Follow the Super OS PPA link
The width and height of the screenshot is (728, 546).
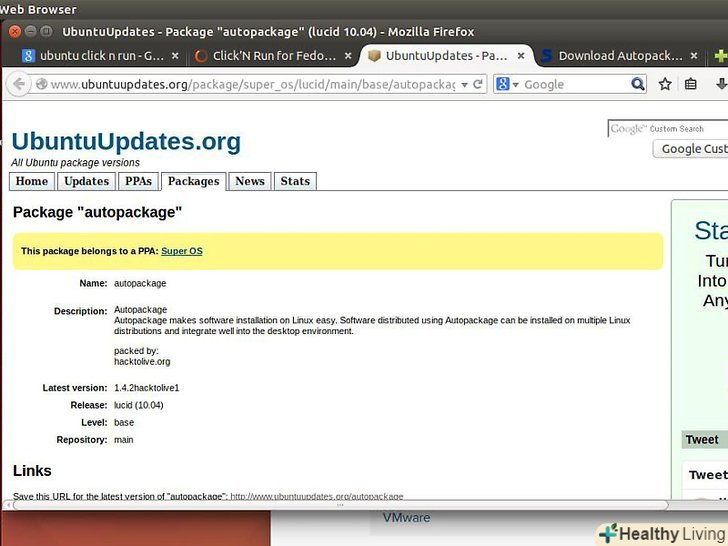pyautogui.click(x=182, y=251)
